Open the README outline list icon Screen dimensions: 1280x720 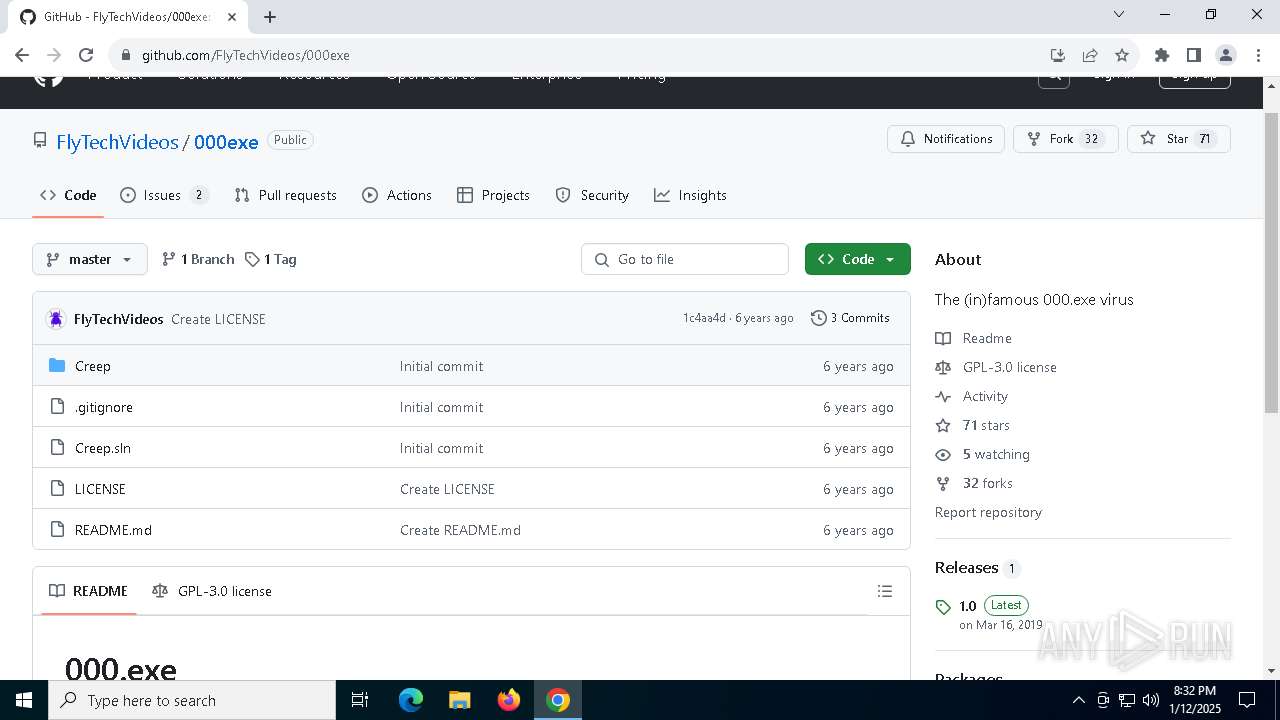coord(885,591)
